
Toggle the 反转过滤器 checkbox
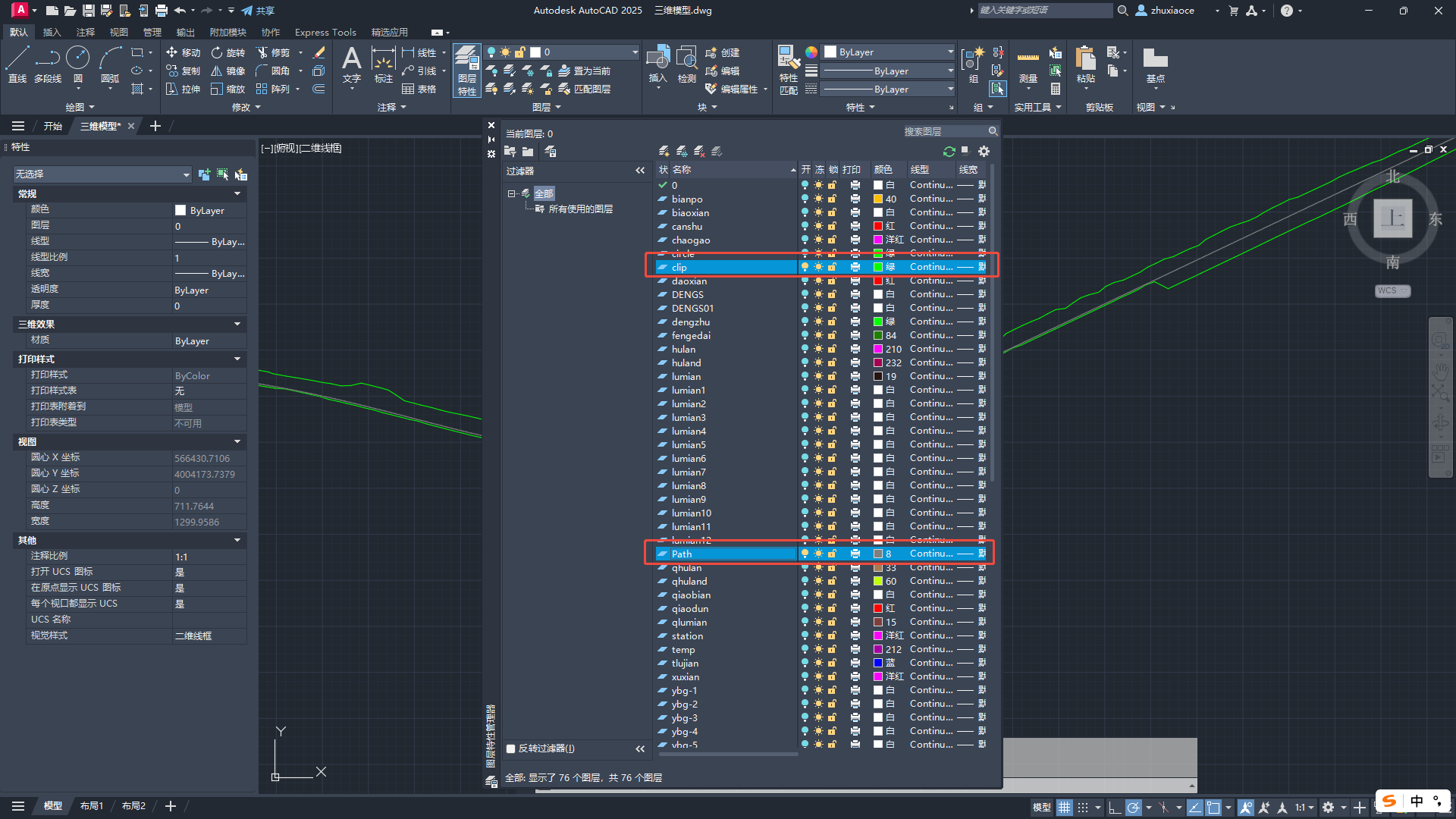pyautogui.click(x=511, y=748)
